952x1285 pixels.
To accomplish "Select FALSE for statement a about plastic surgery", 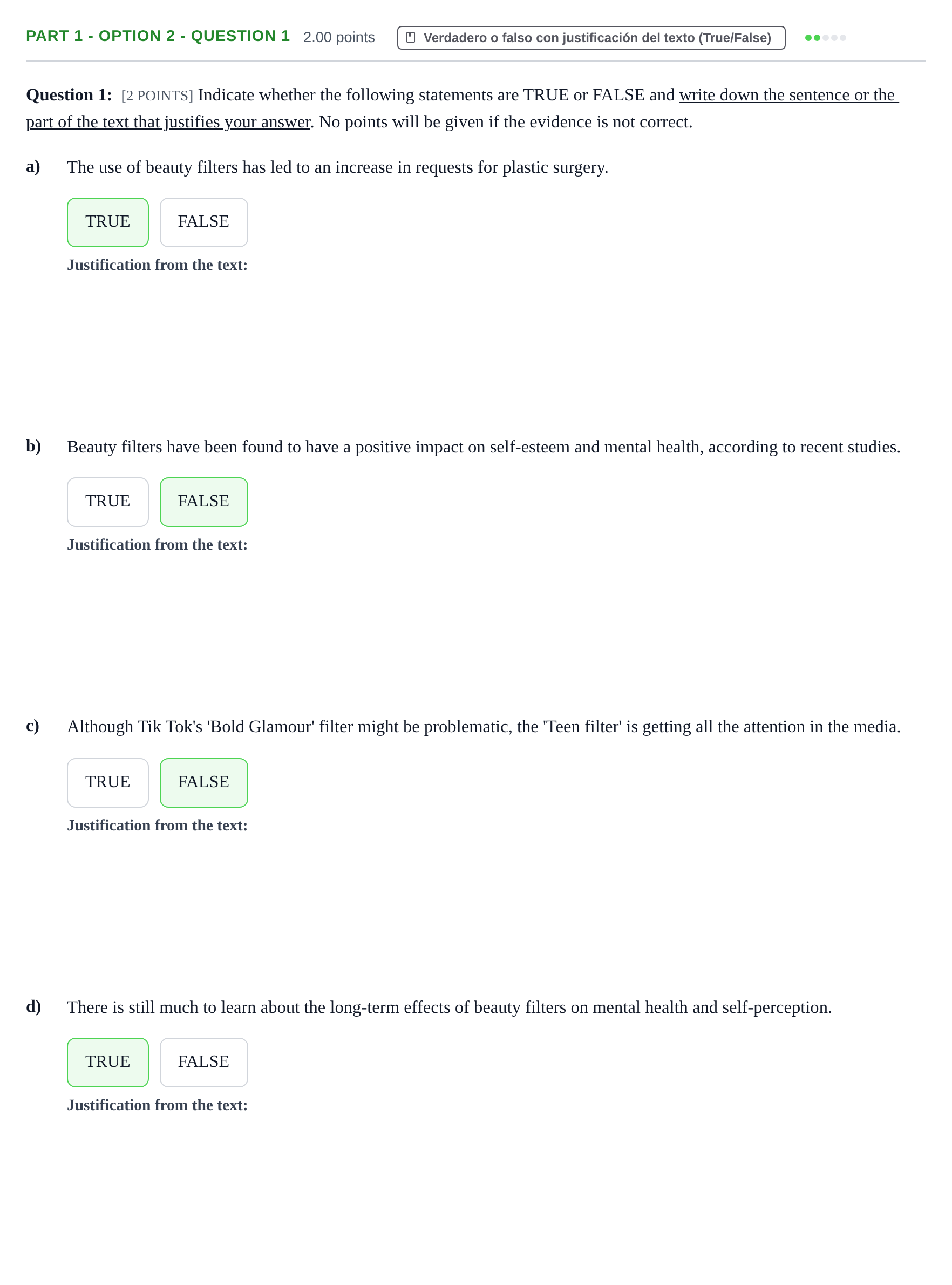I will [x=203, y=222].
